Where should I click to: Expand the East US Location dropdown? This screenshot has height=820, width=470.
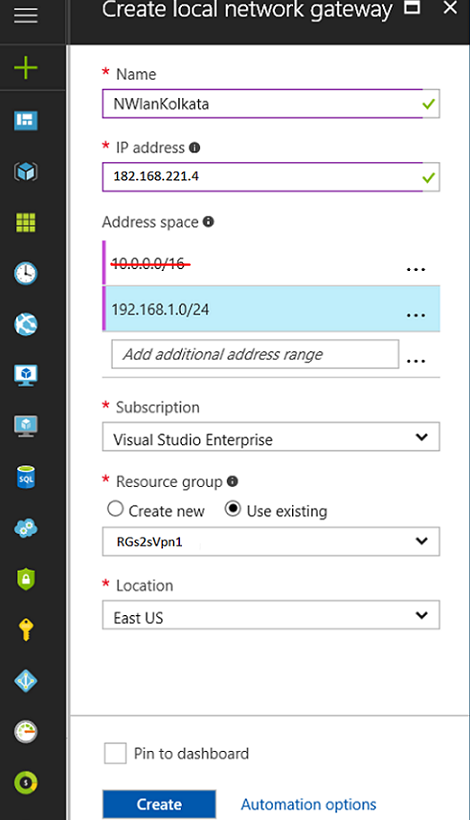point(271,615)
